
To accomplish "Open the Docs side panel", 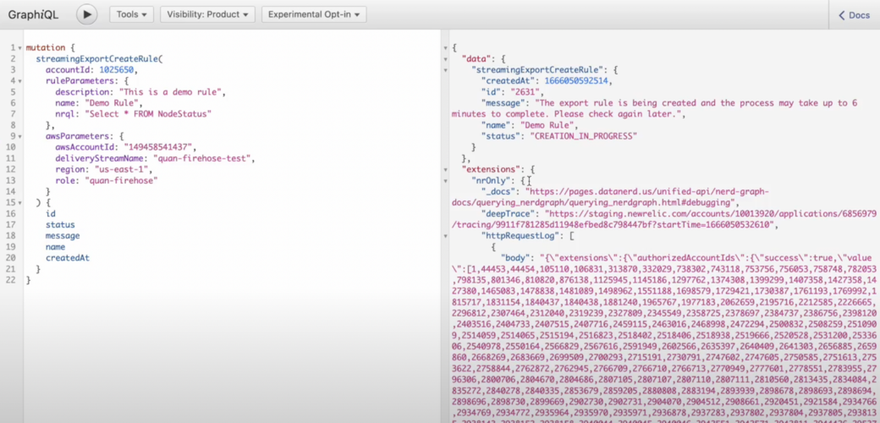I will click(854, 15).
